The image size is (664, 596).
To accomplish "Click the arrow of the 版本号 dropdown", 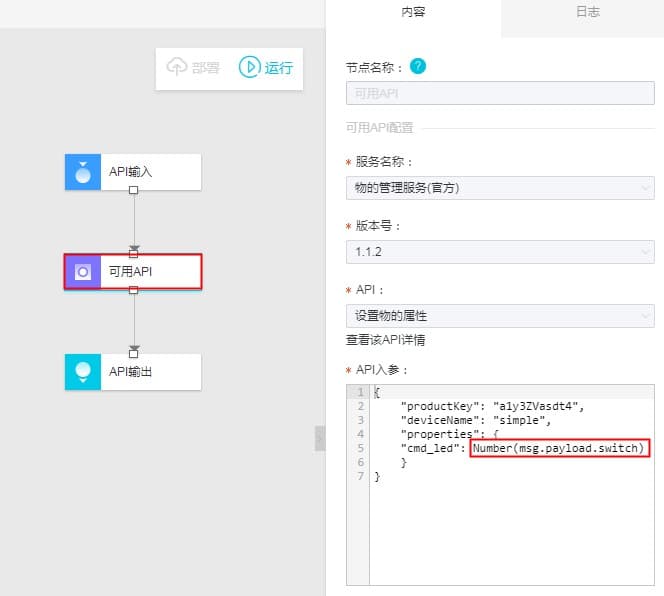I will click(645, 252).
